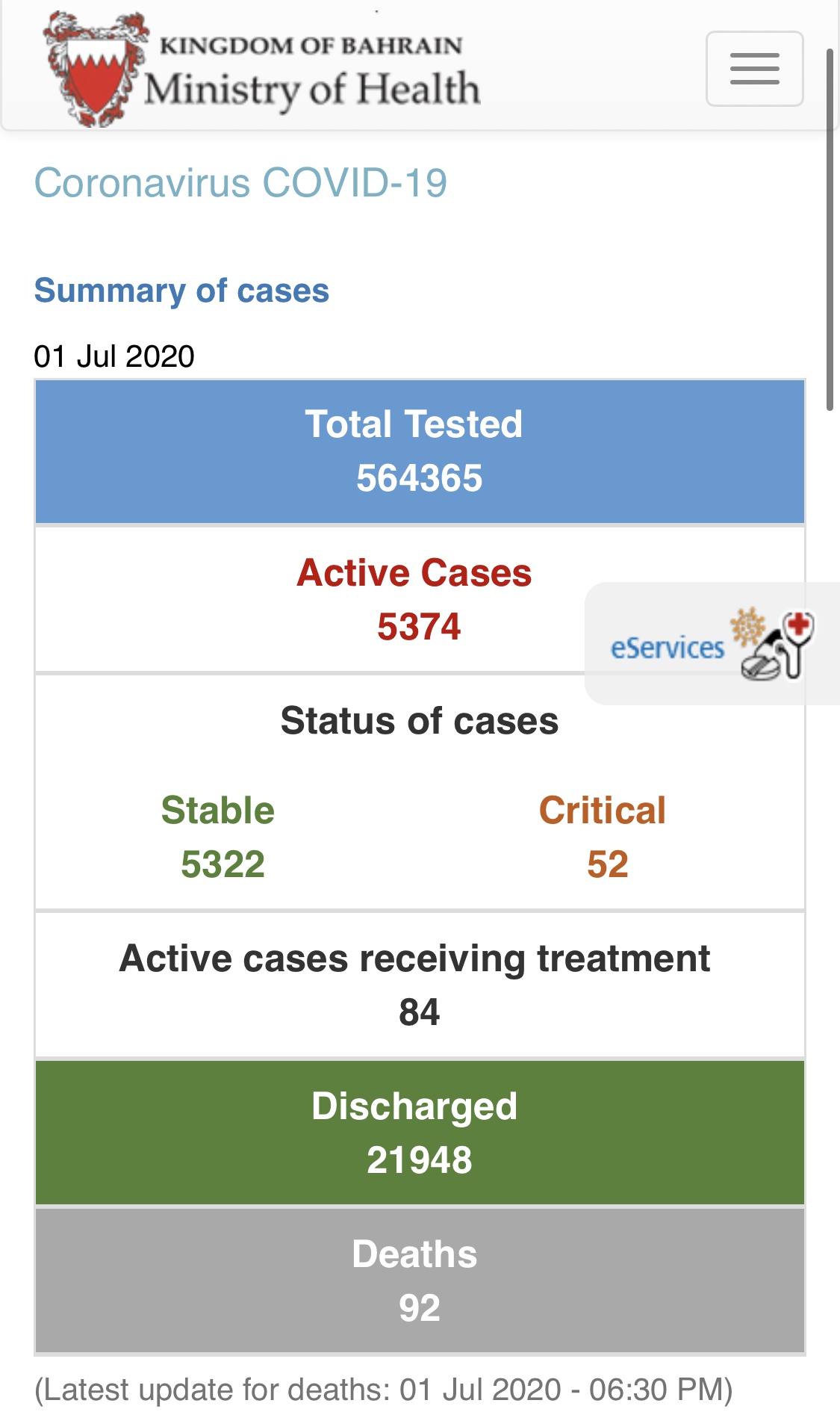Image resolution: width=840 pixels, height=1412 pixels.
Task: Select the gray Deaths panel
Action: click(420, 1281)
